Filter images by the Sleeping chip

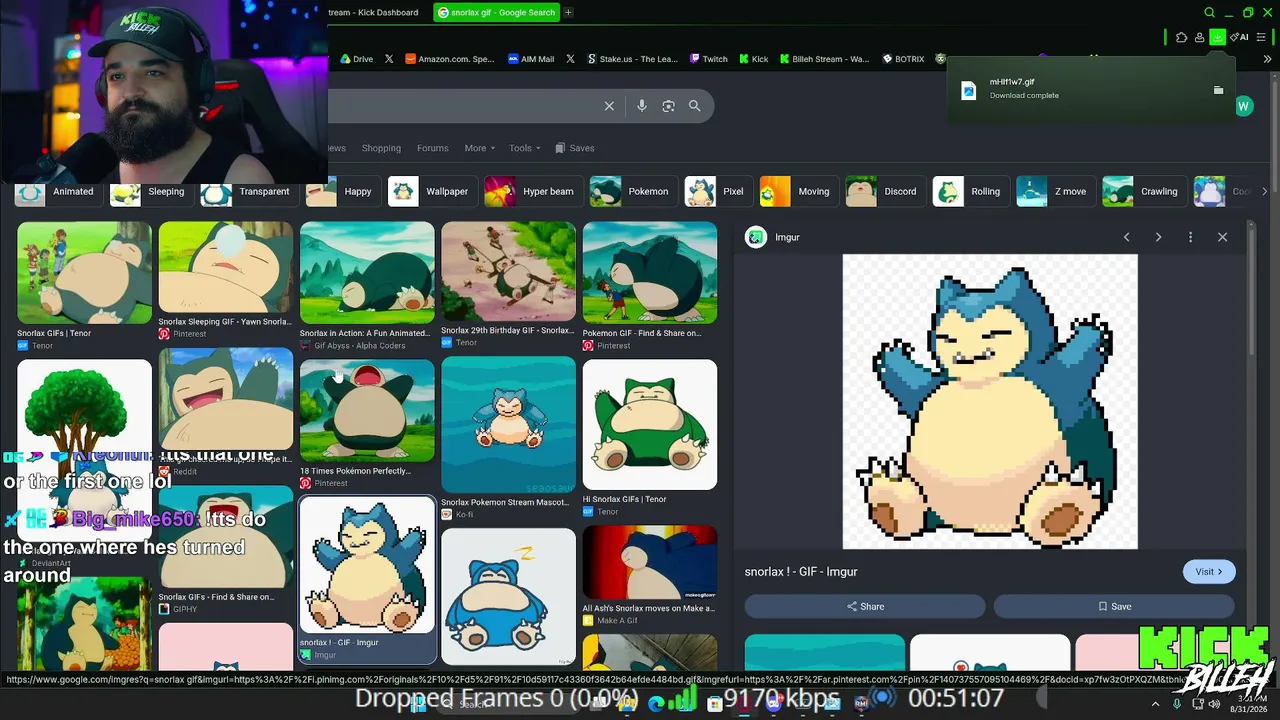pyautogui.click(x=151, y=191)
